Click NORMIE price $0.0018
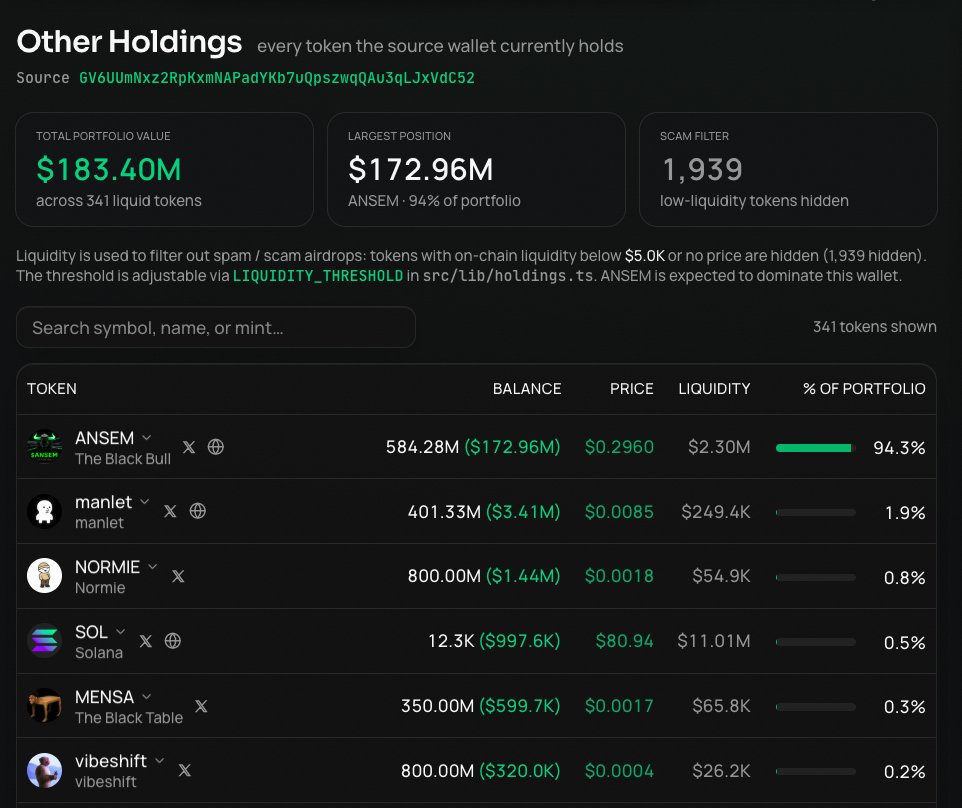 (619, 576)
